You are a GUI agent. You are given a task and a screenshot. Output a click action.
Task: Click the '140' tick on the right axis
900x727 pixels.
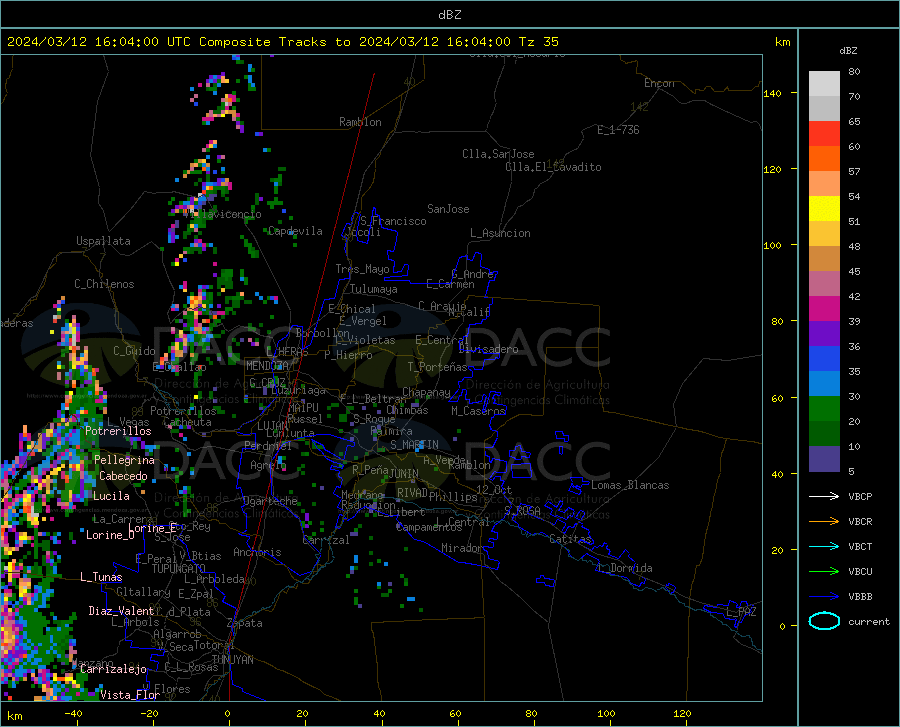pos(772,94)
